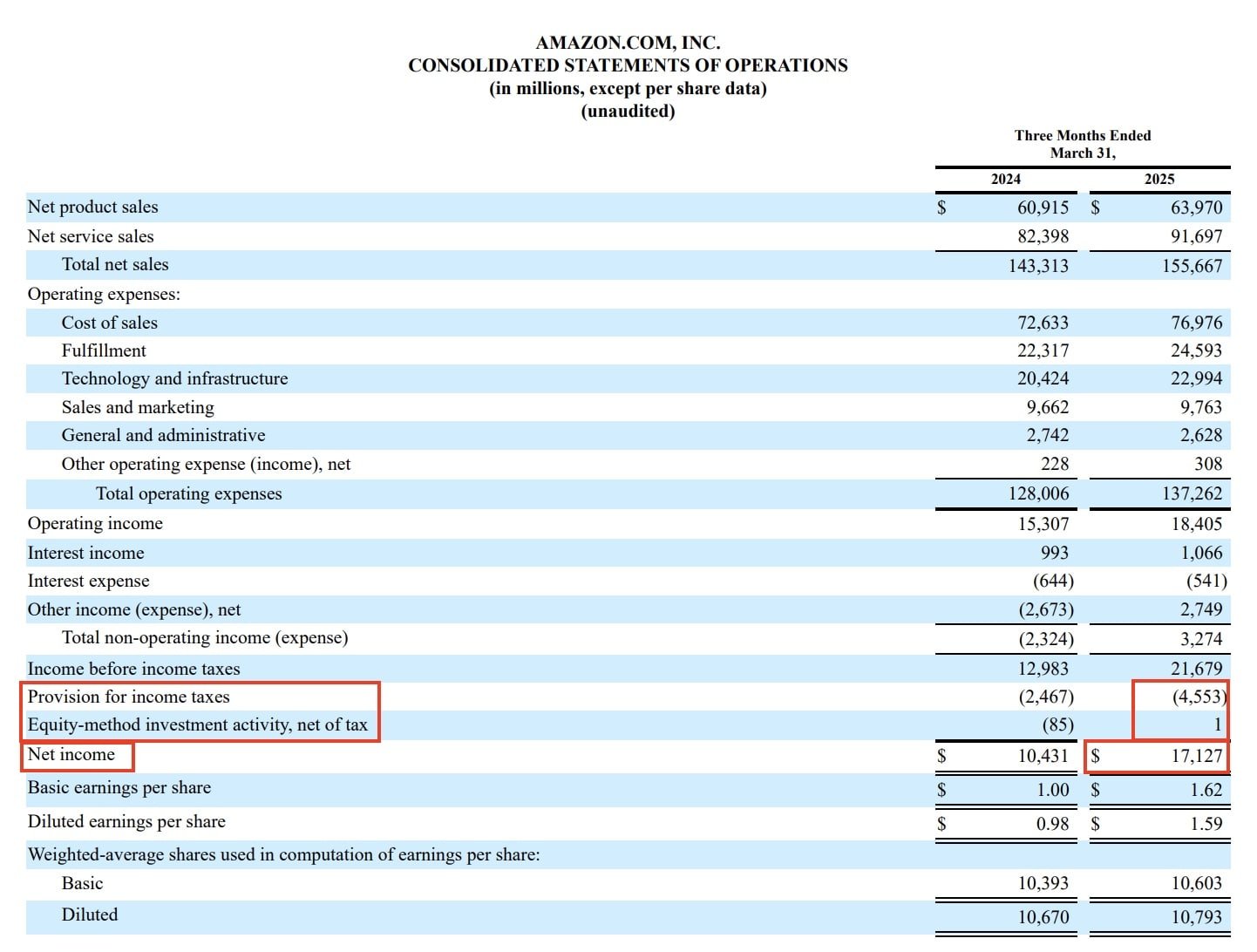This screenshot has width=1257, height=952.
Task: Click the 2024 column header
Action: 1006,179
